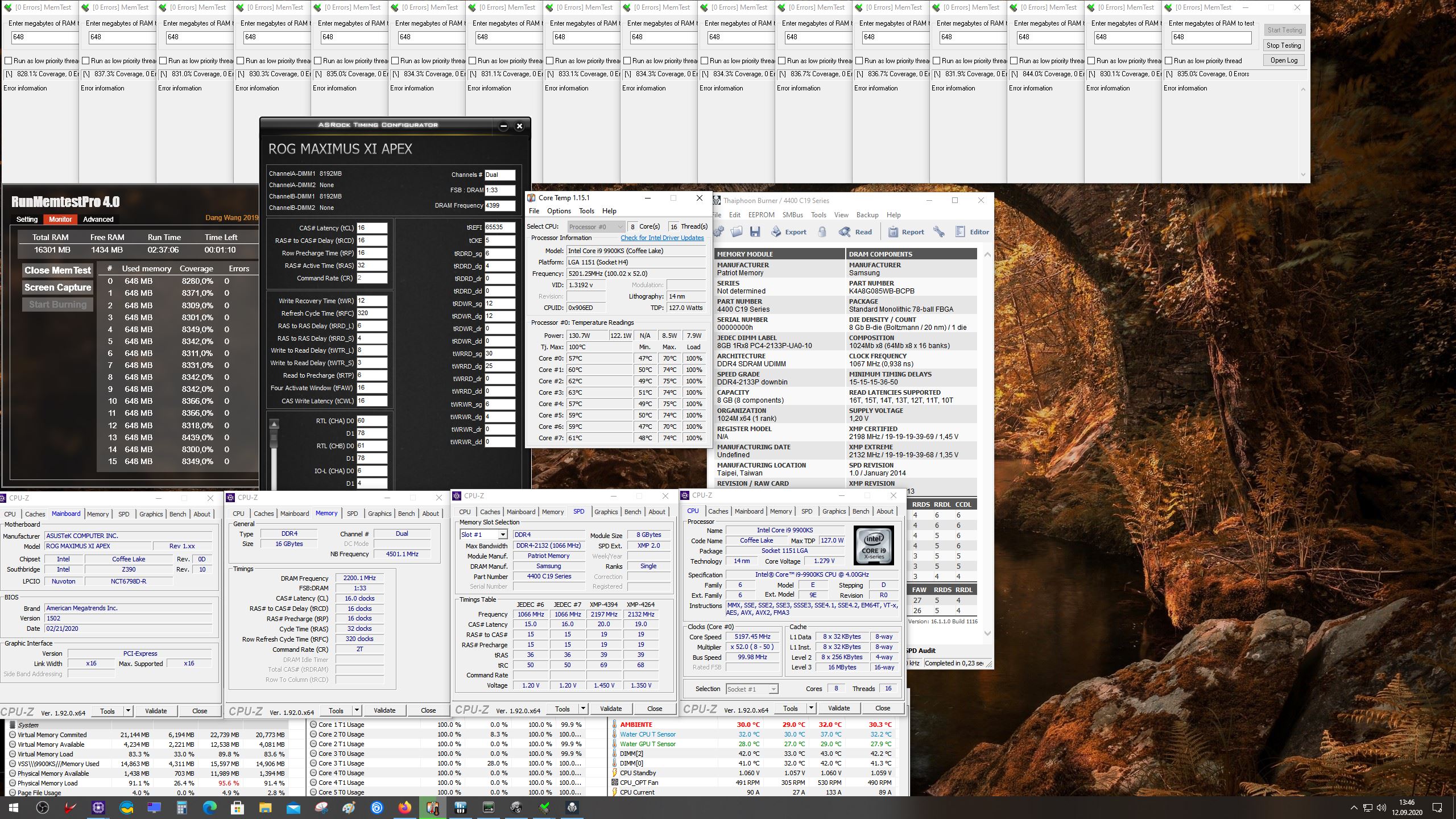
Task: Click the gears settings icon in Thaiphoon toolbar
Action: pyautogui.click(x=719, y=231)
